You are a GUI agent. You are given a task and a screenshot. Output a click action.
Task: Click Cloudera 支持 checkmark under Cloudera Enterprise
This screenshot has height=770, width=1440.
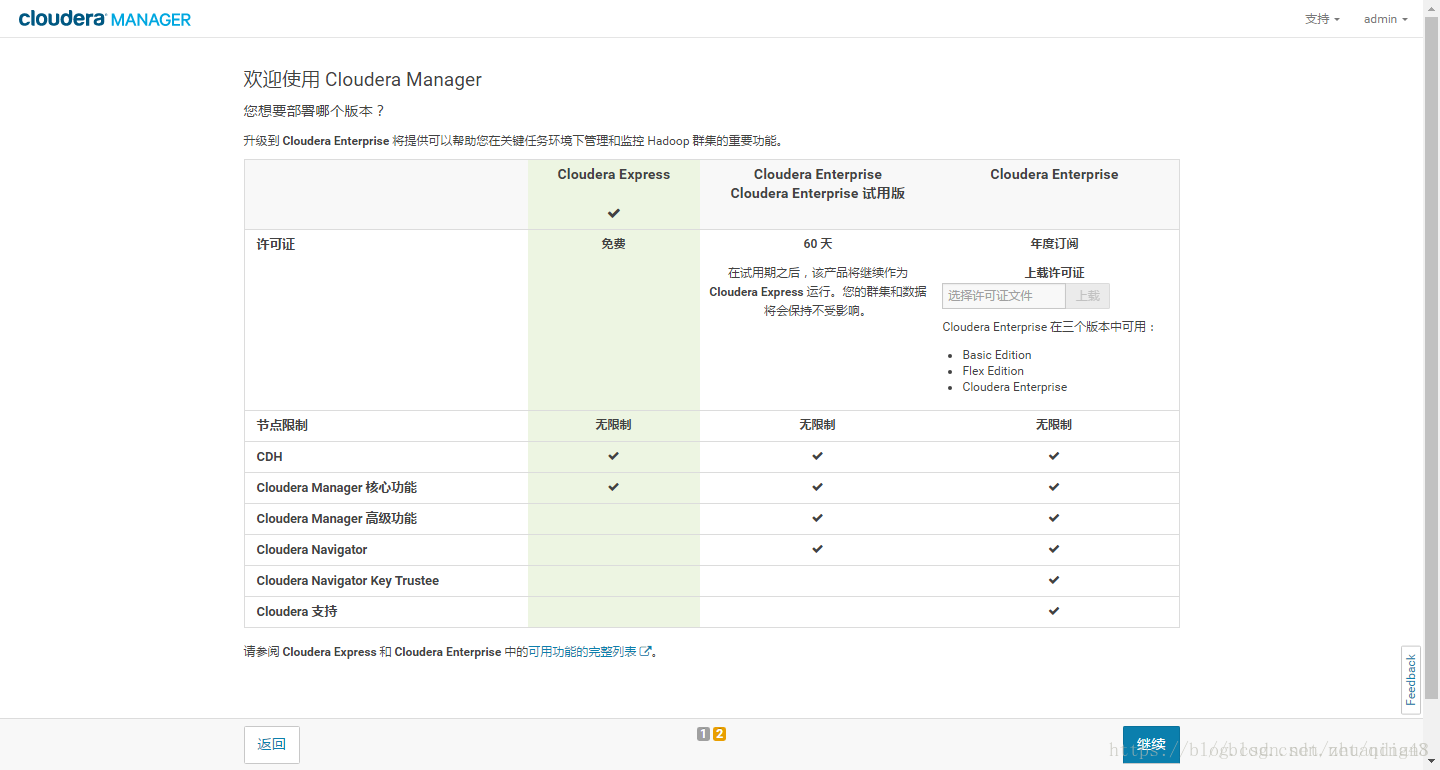tap(1054, 611)
